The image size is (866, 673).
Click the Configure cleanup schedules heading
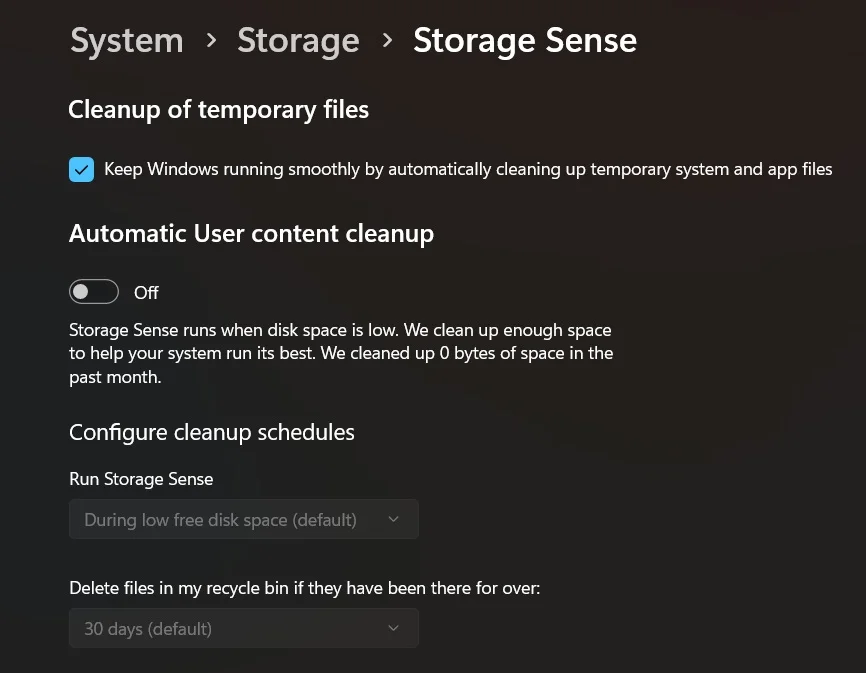coord(212,433)
